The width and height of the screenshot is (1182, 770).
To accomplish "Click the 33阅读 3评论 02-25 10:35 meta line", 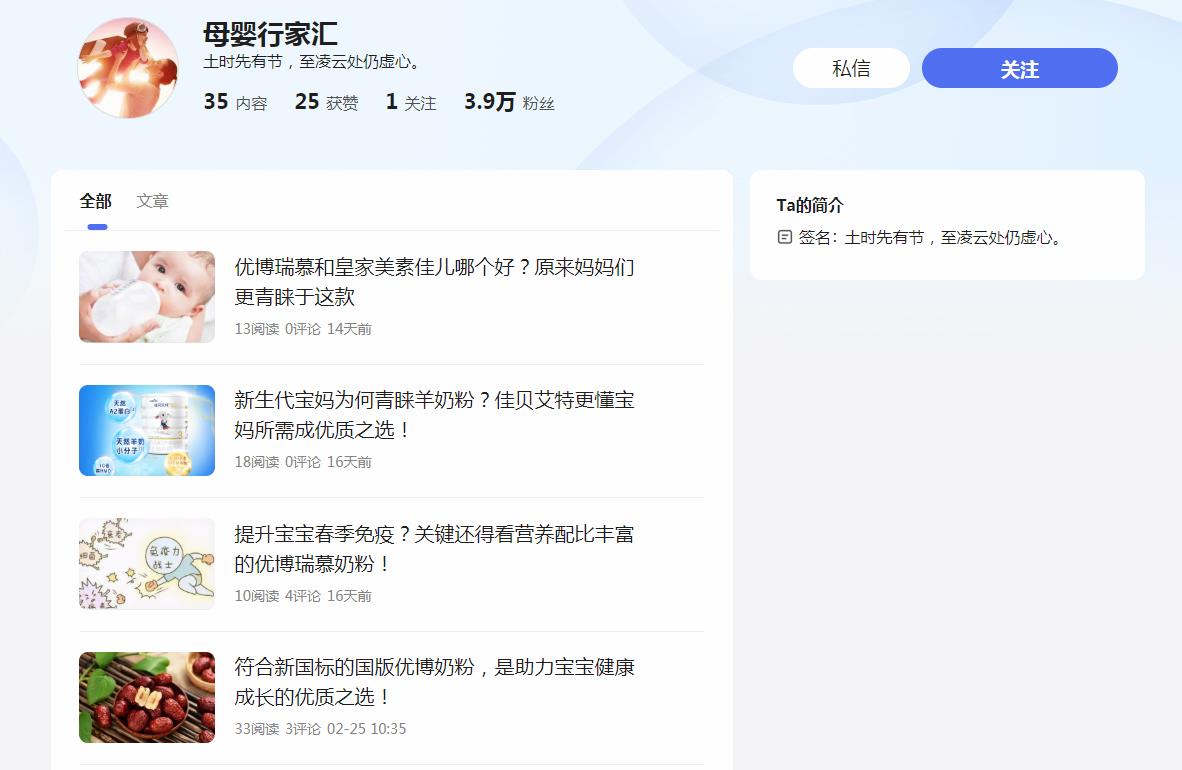I will (320, 729).
